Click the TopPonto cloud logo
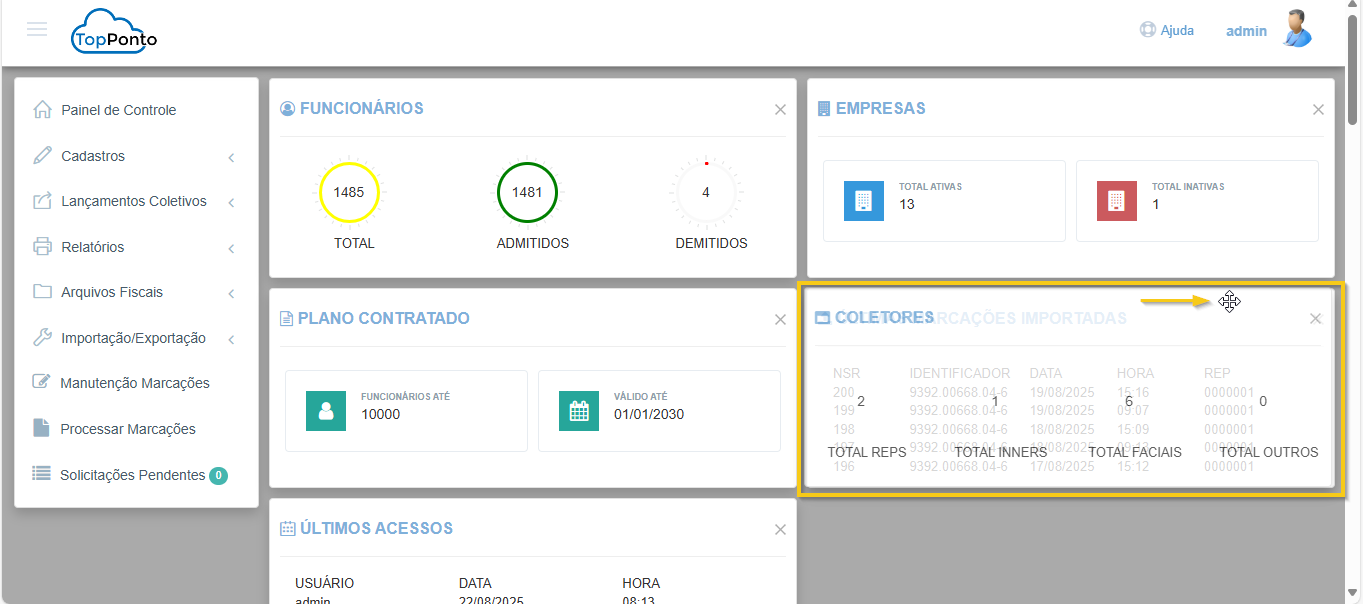 click(x=114, y=31)
